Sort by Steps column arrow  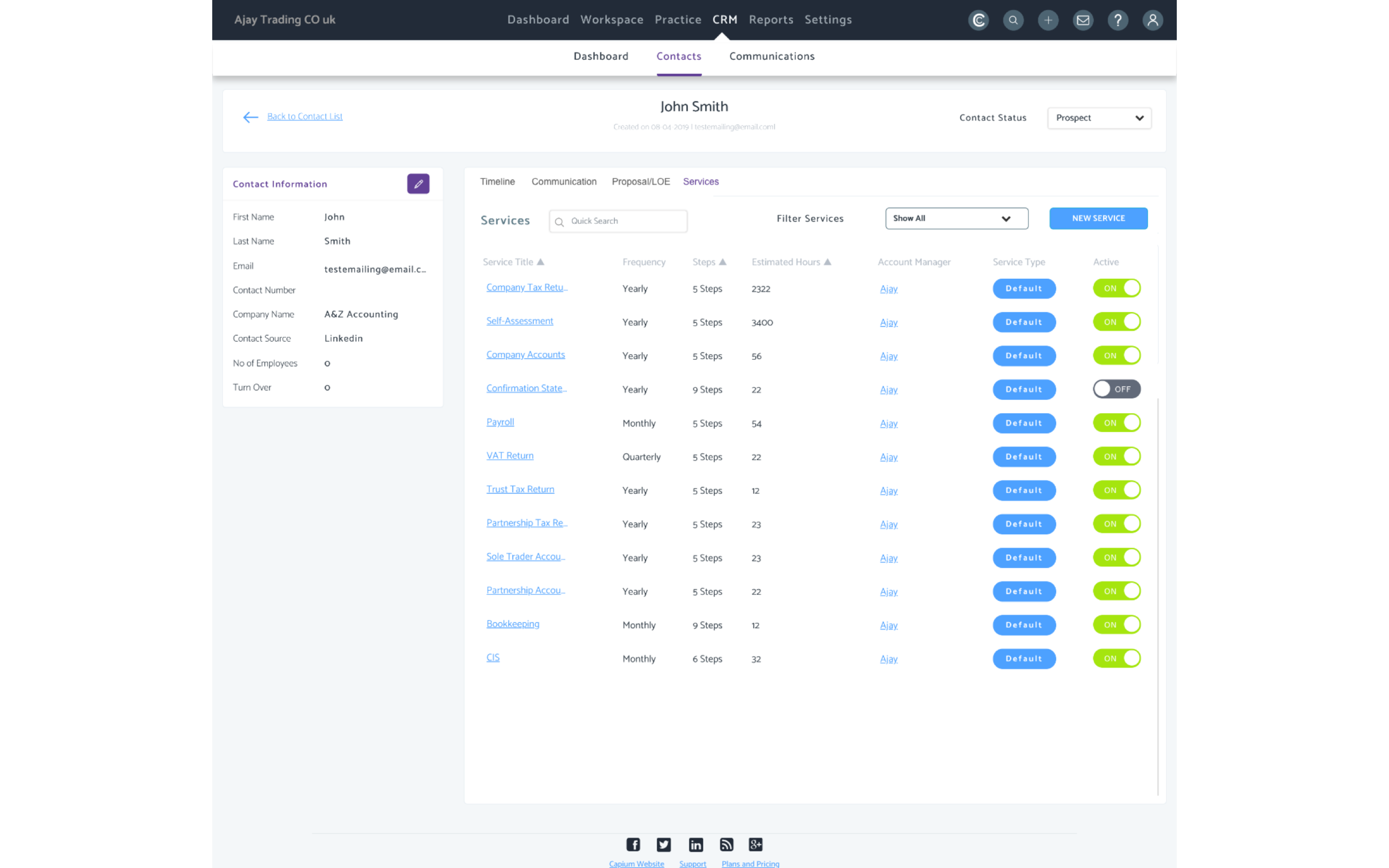point(723,262)
